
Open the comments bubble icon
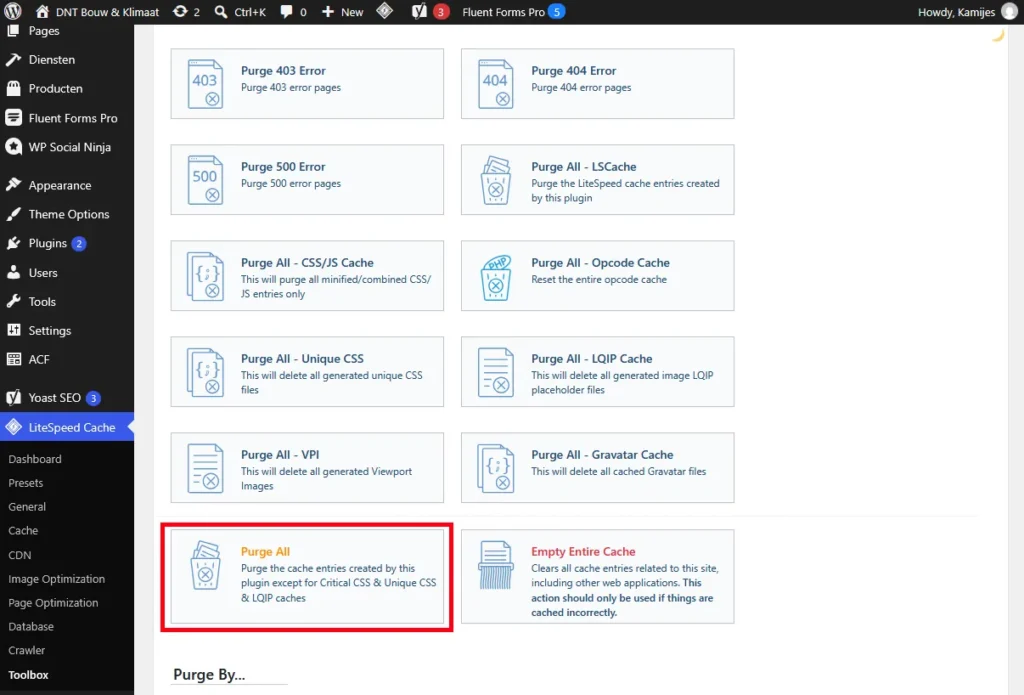pyautogui.click(x=286, y=12)
